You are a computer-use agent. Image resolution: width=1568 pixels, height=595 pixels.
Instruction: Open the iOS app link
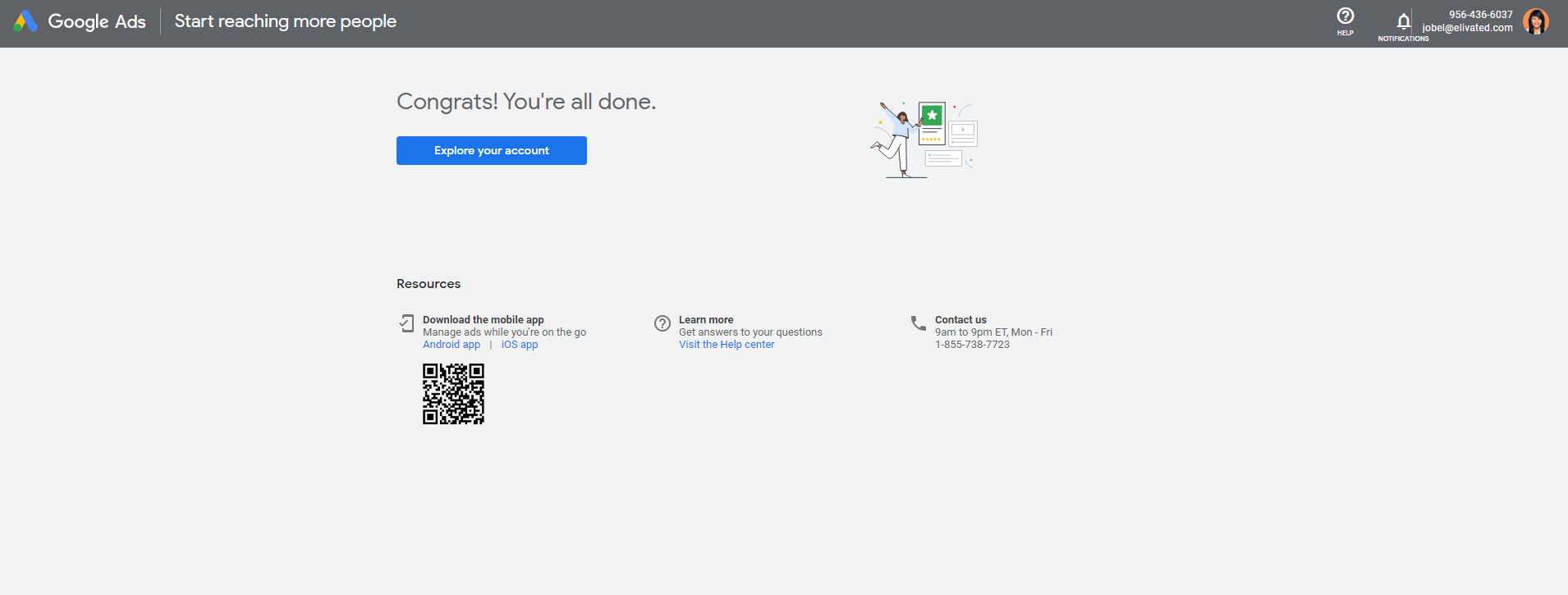pos(520,345)
